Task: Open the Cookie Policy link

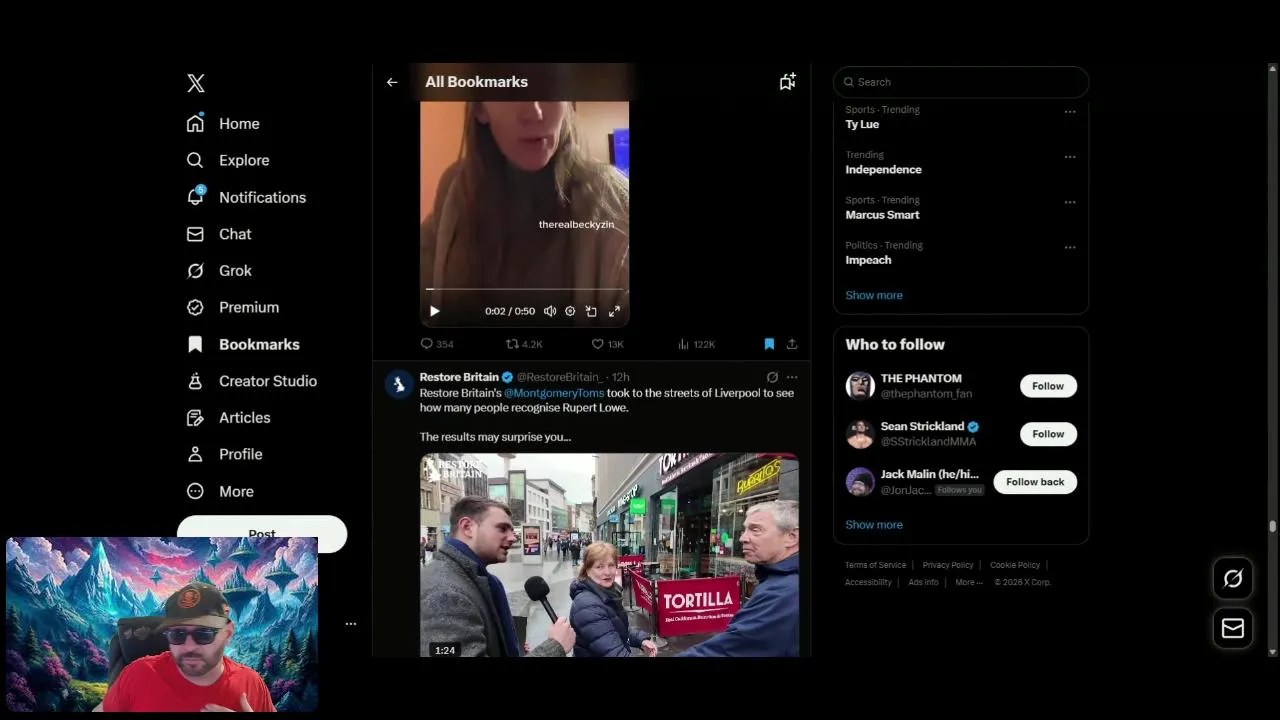Action: (1015, 565)
